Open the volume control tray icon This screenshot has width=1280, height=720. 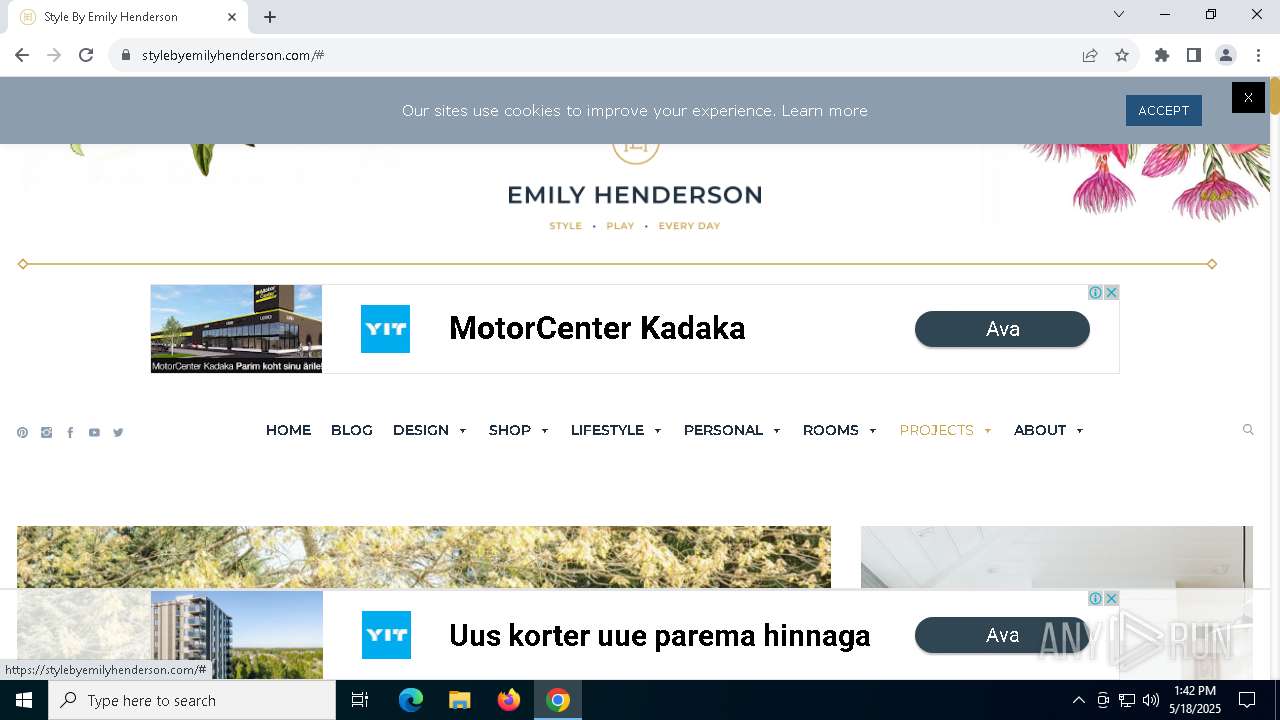pos(1151,700)
